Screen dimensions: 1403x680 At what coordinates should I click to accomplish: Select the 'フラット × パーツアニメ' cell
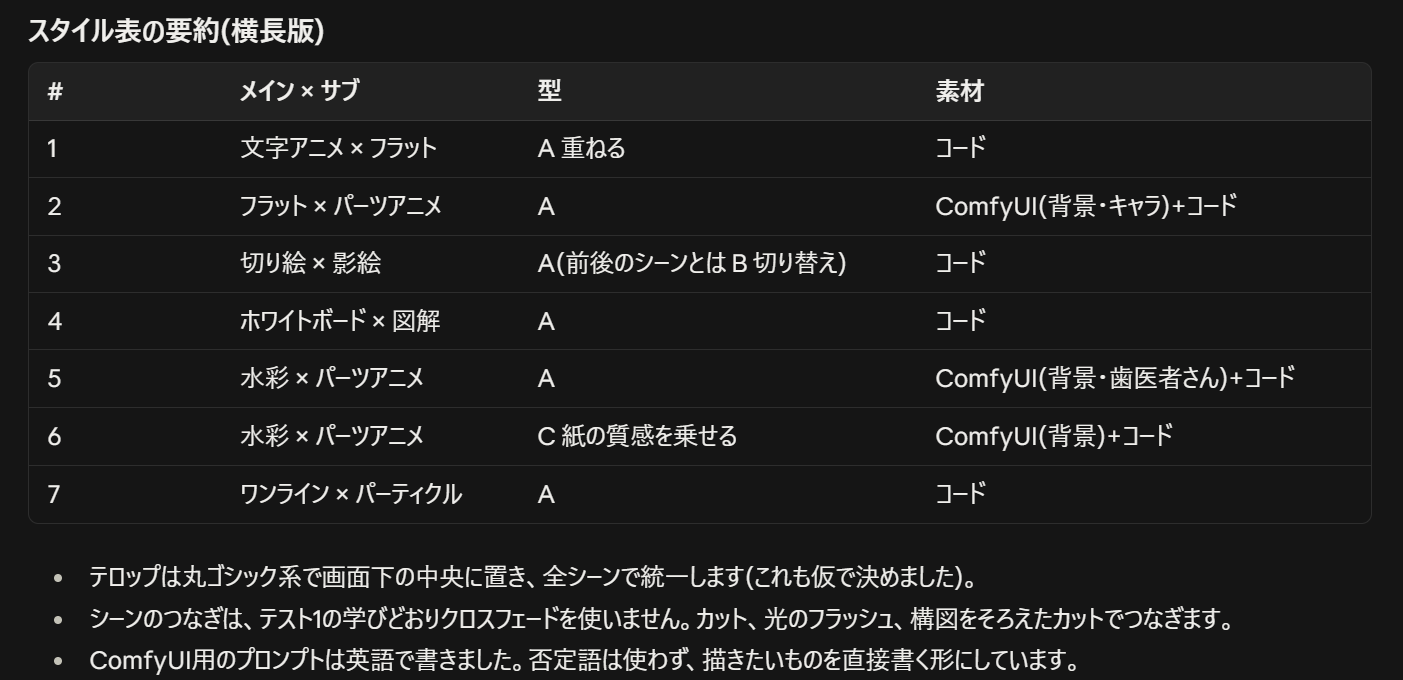click(x=341, y=207)
